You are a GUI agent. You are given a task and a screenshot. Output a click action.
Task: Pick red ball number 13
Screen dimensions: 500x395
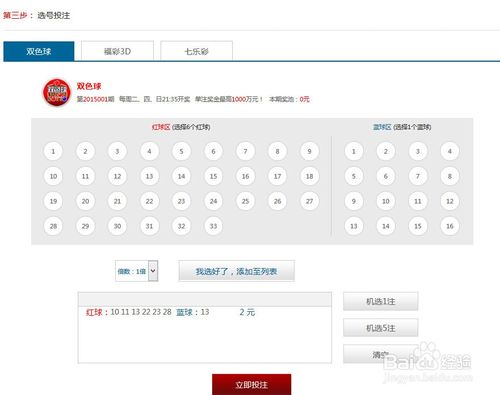(x=149, y=176)
